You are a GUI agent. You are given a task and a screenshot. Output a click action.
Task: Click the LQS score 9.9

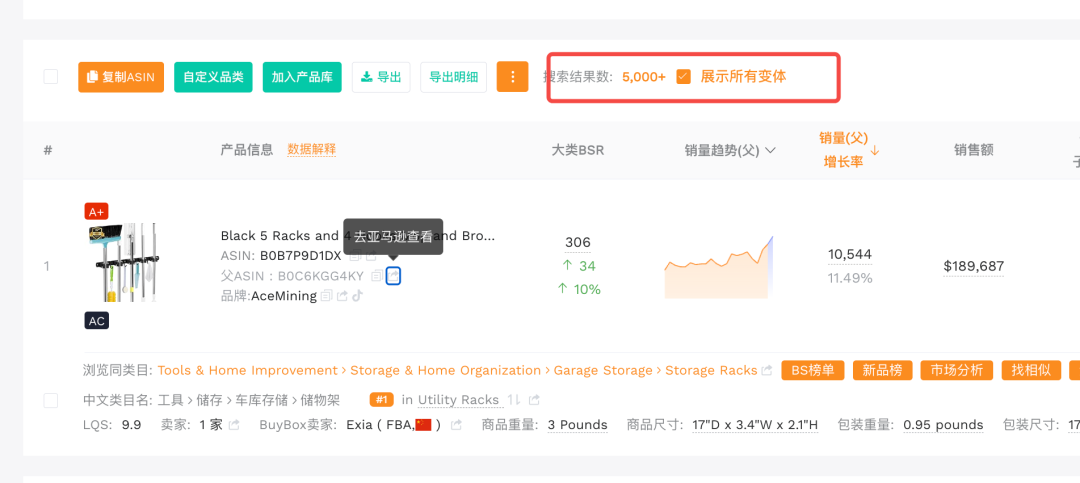pyautogui.click(x=132, y=425)
